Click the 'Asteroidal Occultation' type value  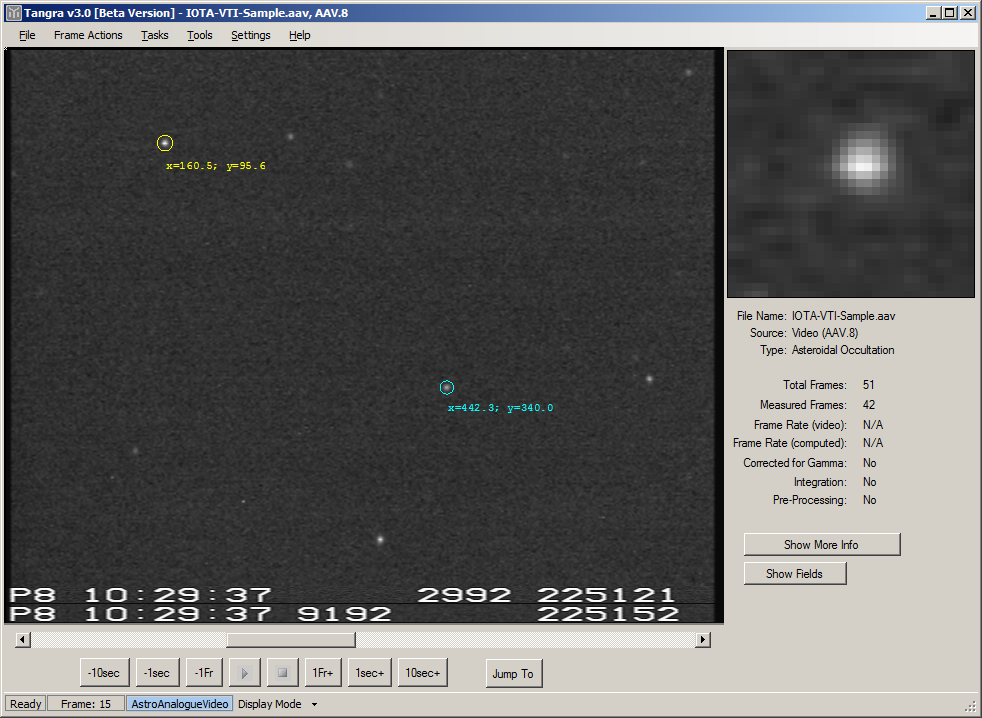click(843, 350)
